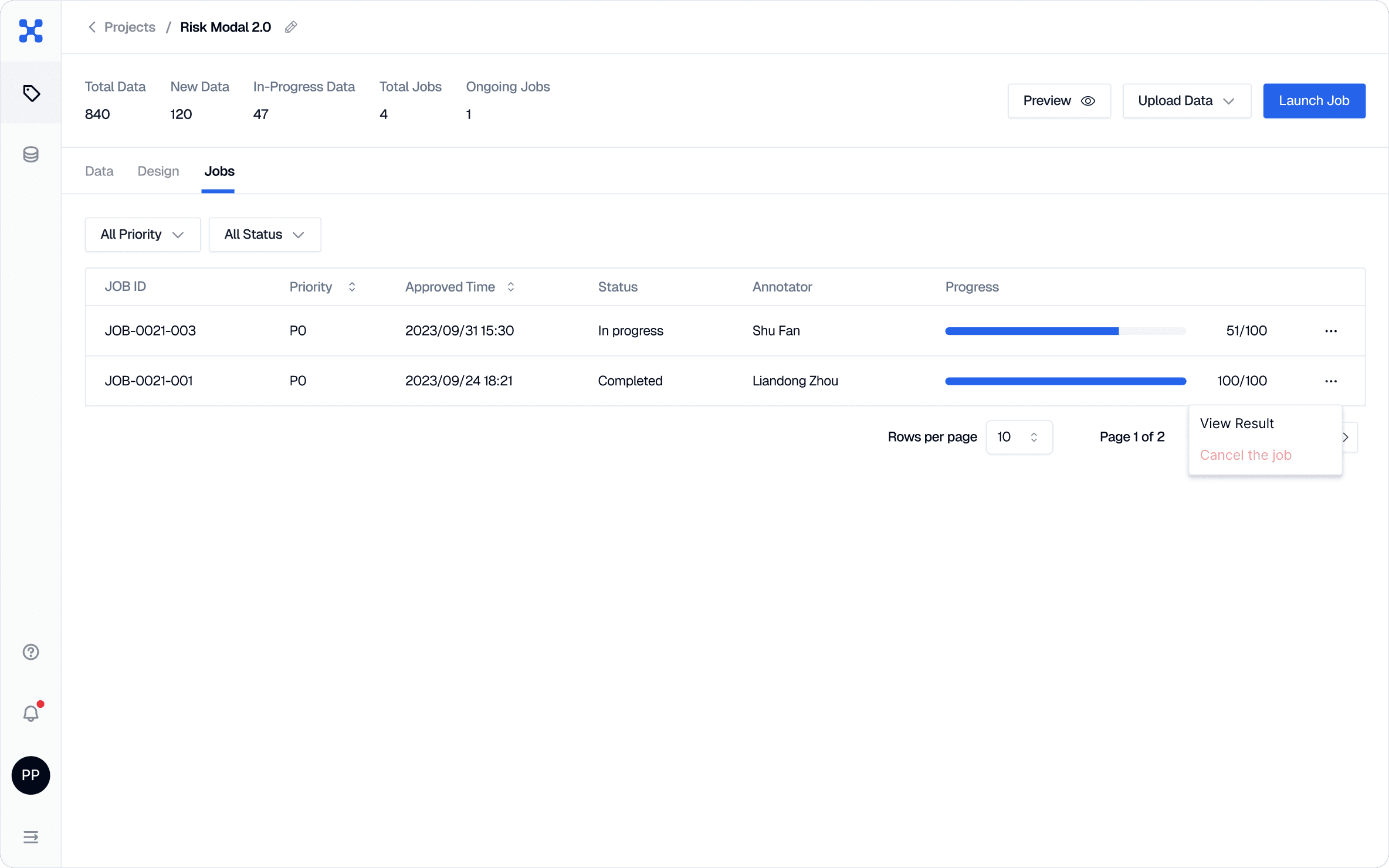Click the progress bar for JOB-0021-001

[x=1065, y=381]
